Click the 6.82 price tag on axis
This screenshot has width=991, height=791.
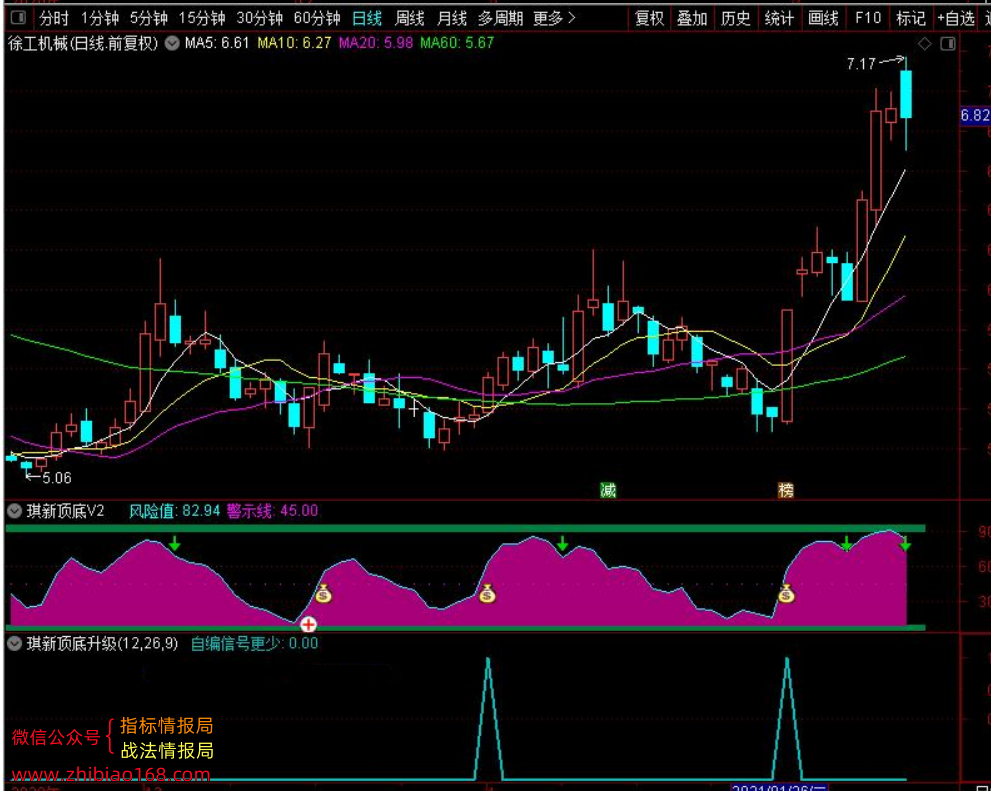pyautogui.click(x=975, y=116)
